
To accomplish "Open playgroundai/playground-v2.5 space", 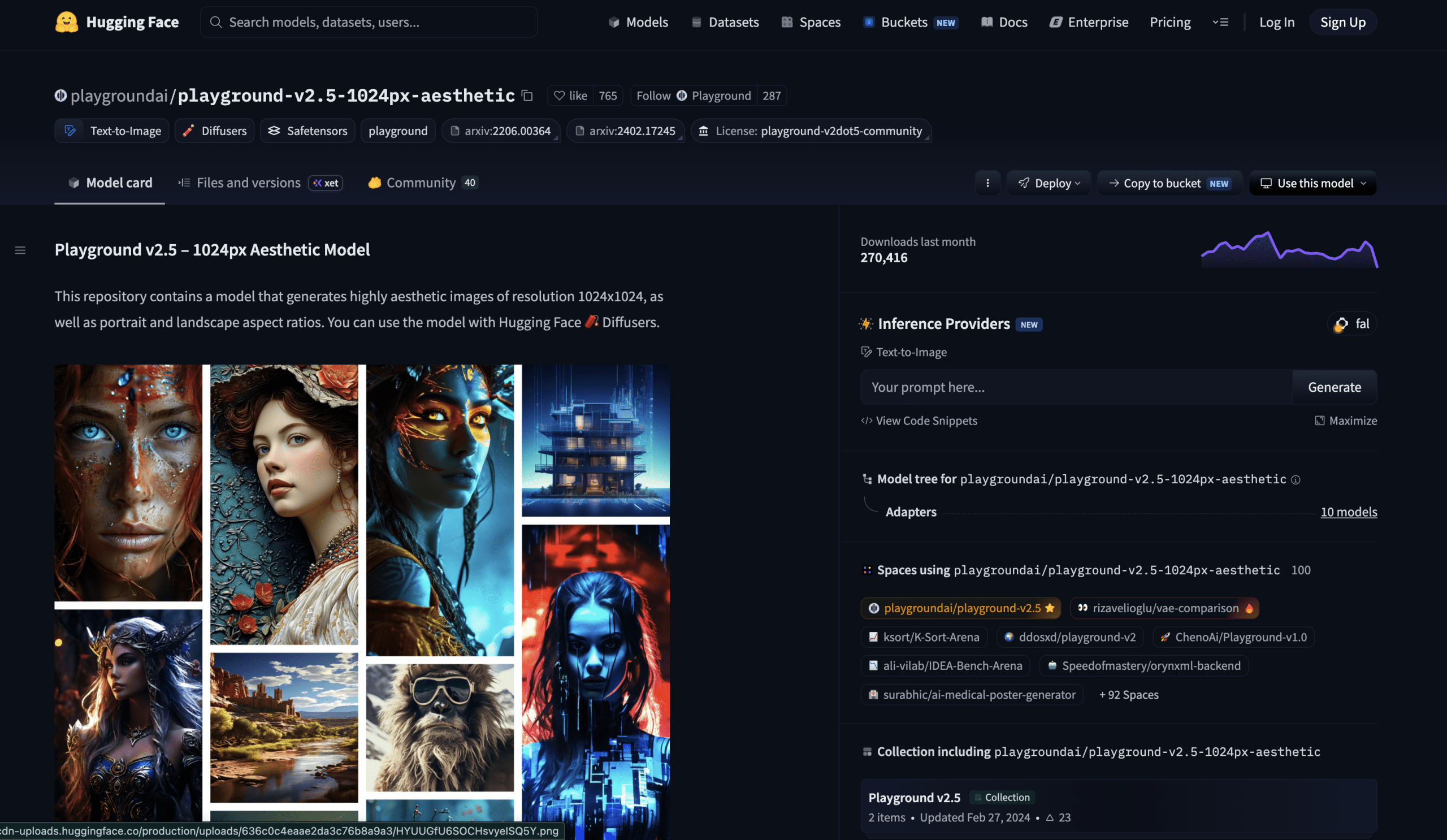I will [961, 608].
